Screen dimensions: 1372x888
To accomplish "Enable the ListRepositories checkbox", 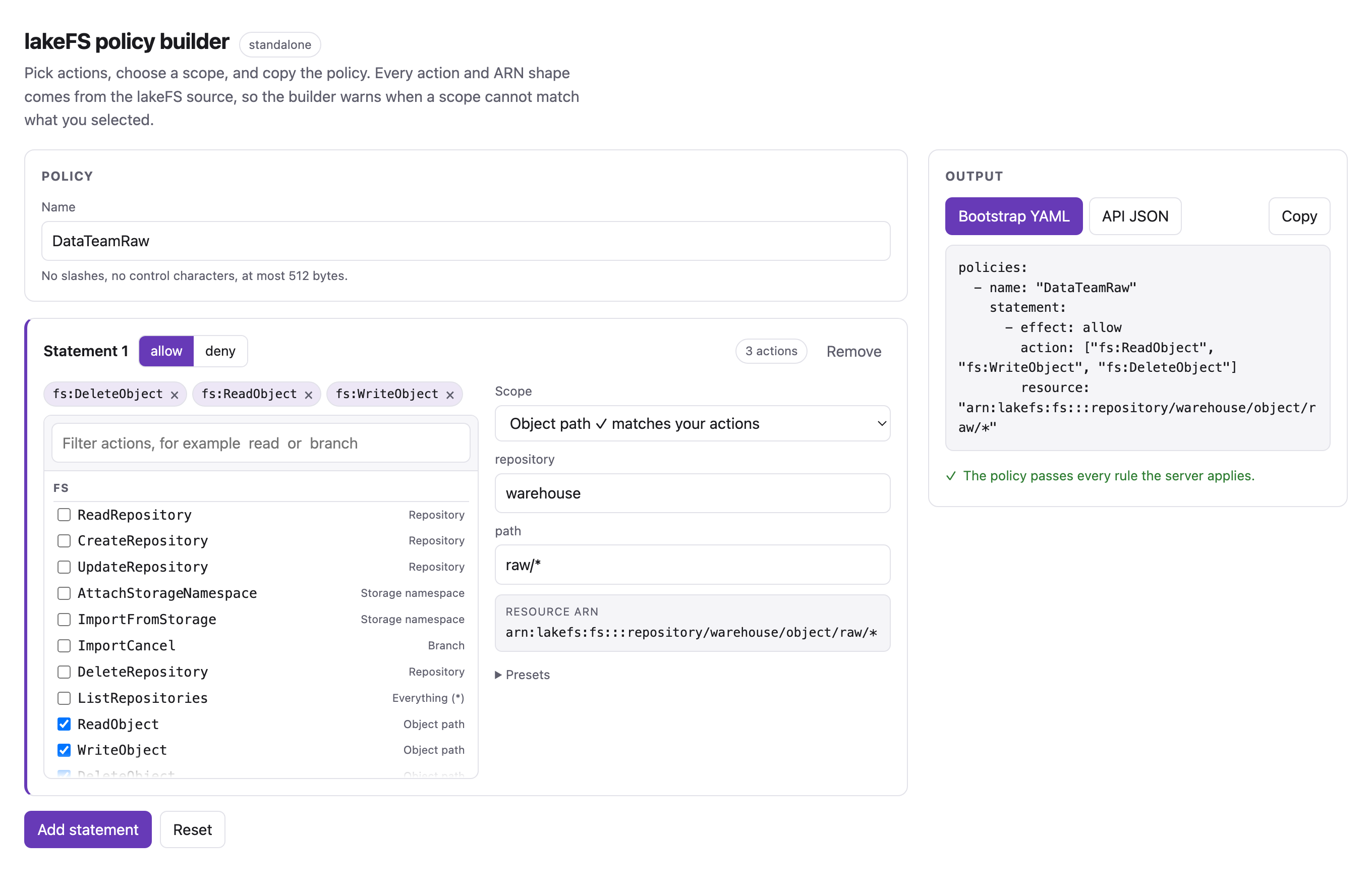I will (64, 698).
